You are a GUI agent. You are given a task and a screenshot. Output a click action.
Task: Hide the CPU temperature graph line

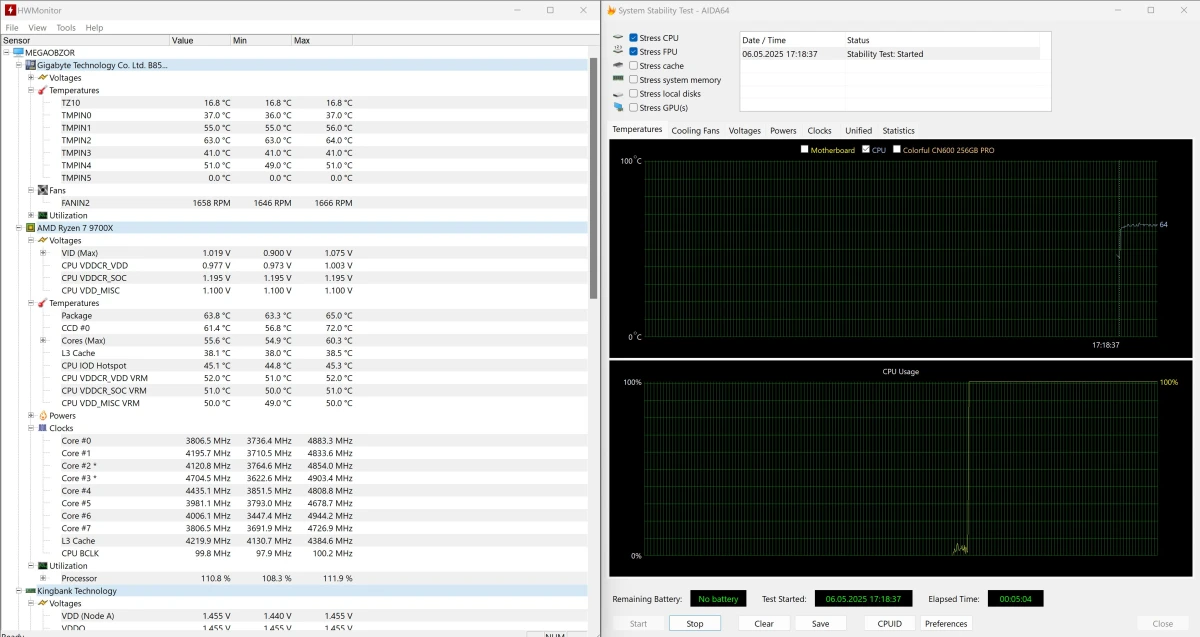coord(866,150)
